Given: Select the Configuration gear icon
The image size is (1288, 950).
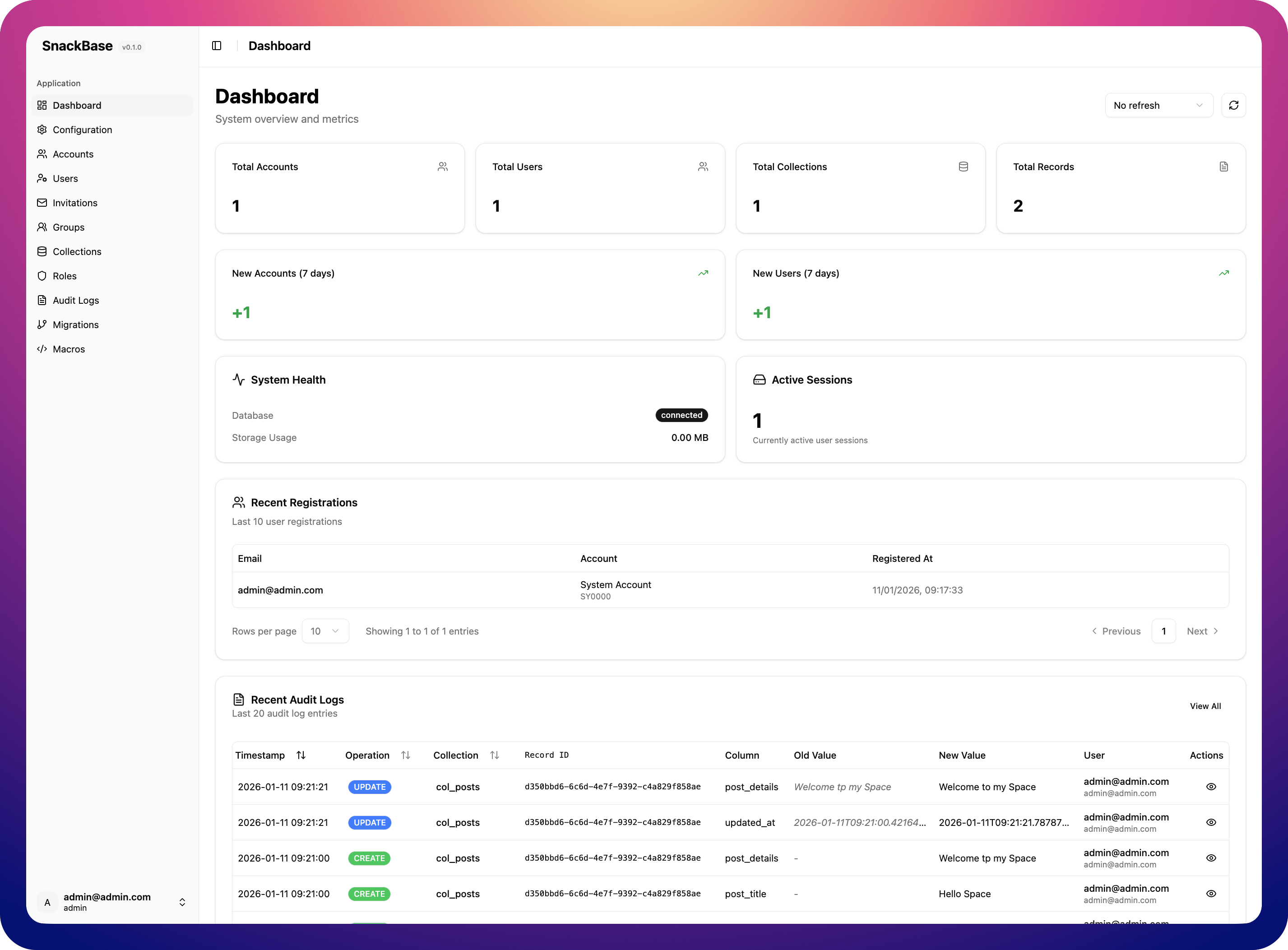Looking at the screenshot, I should (42, 130).
